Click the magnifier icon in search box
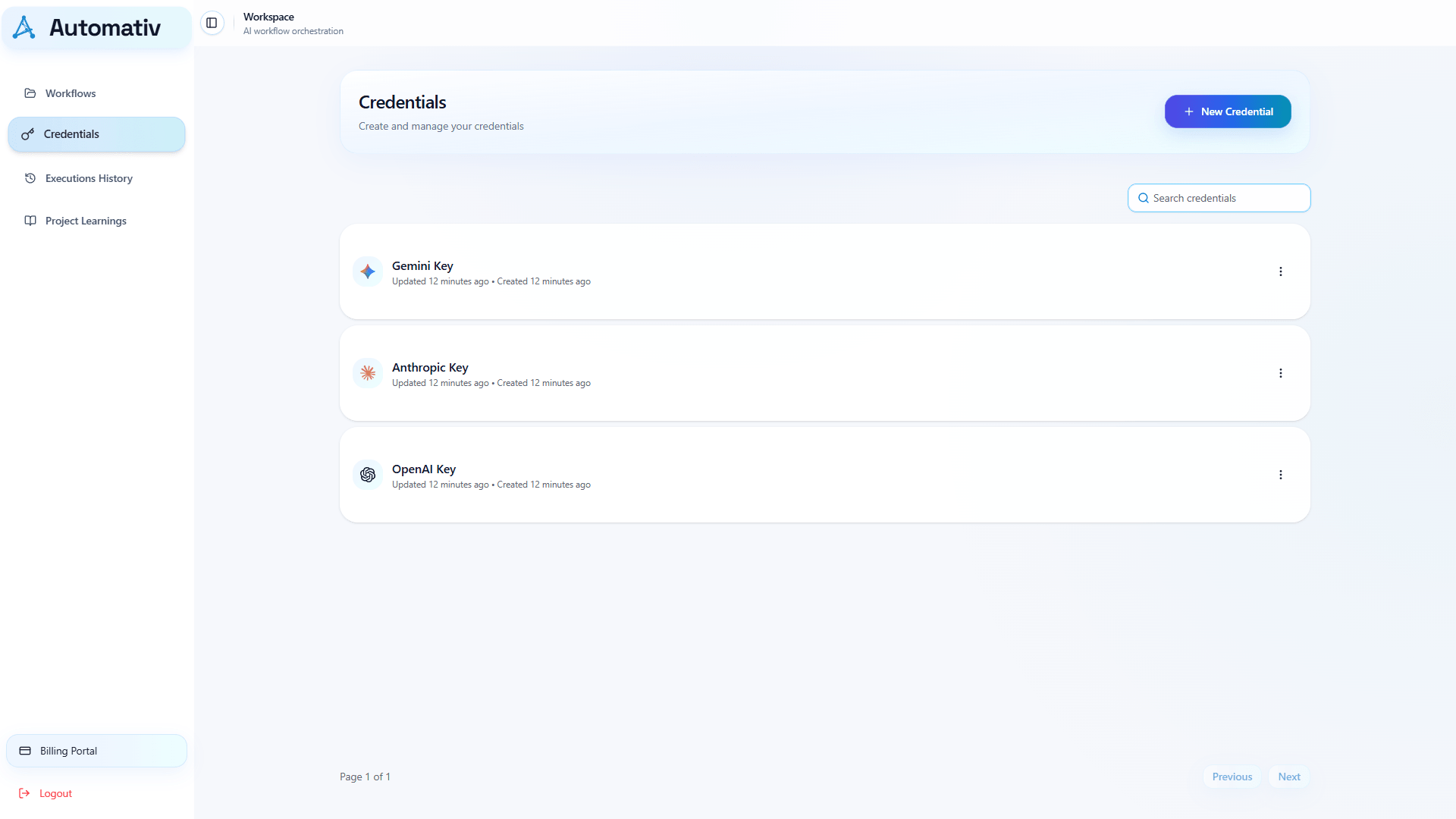 (x=1143, y=198)
